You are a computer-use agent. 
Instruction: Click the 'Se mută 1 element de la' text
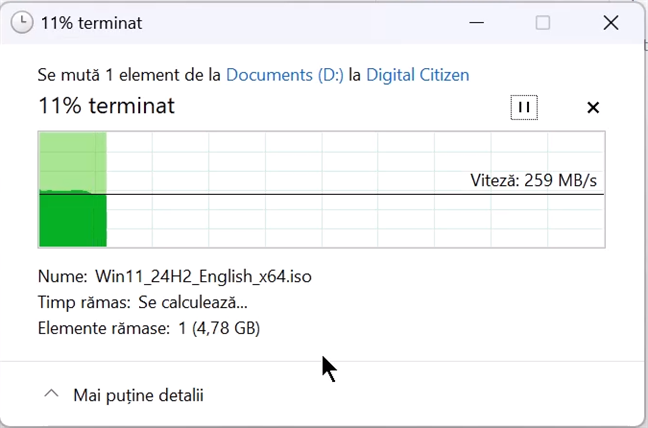coord(130,74)
